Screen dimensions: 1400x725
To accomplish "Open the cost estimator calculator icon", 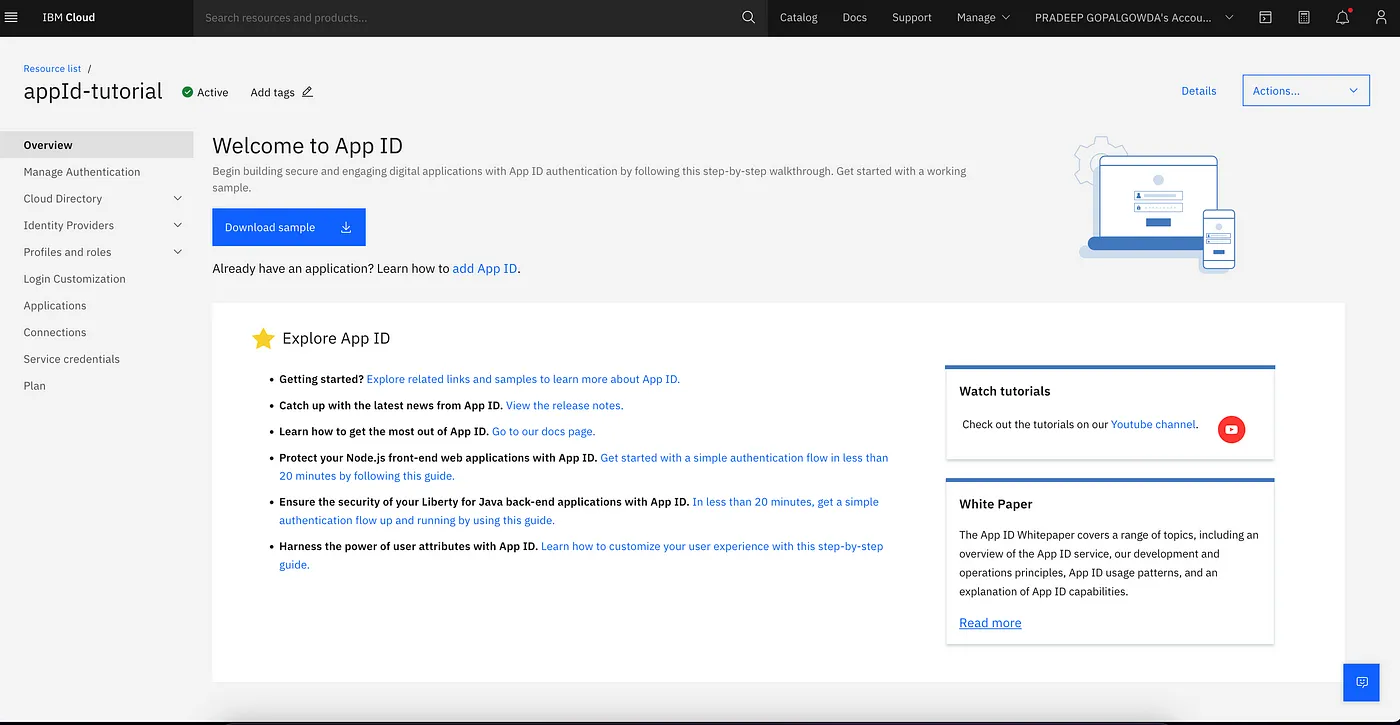I will [x=1304, y=17].
